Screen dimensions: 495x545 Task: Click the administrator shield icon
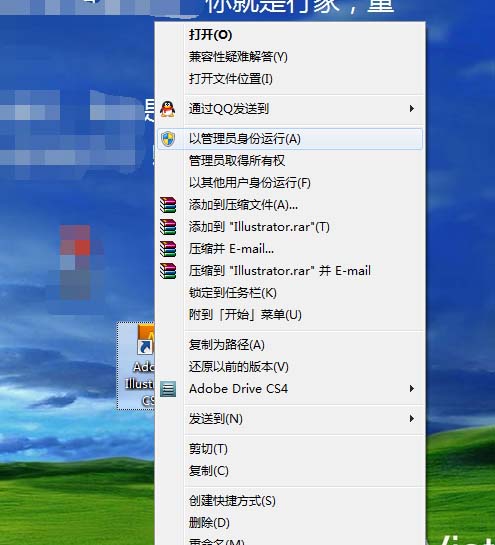[168, 139]
